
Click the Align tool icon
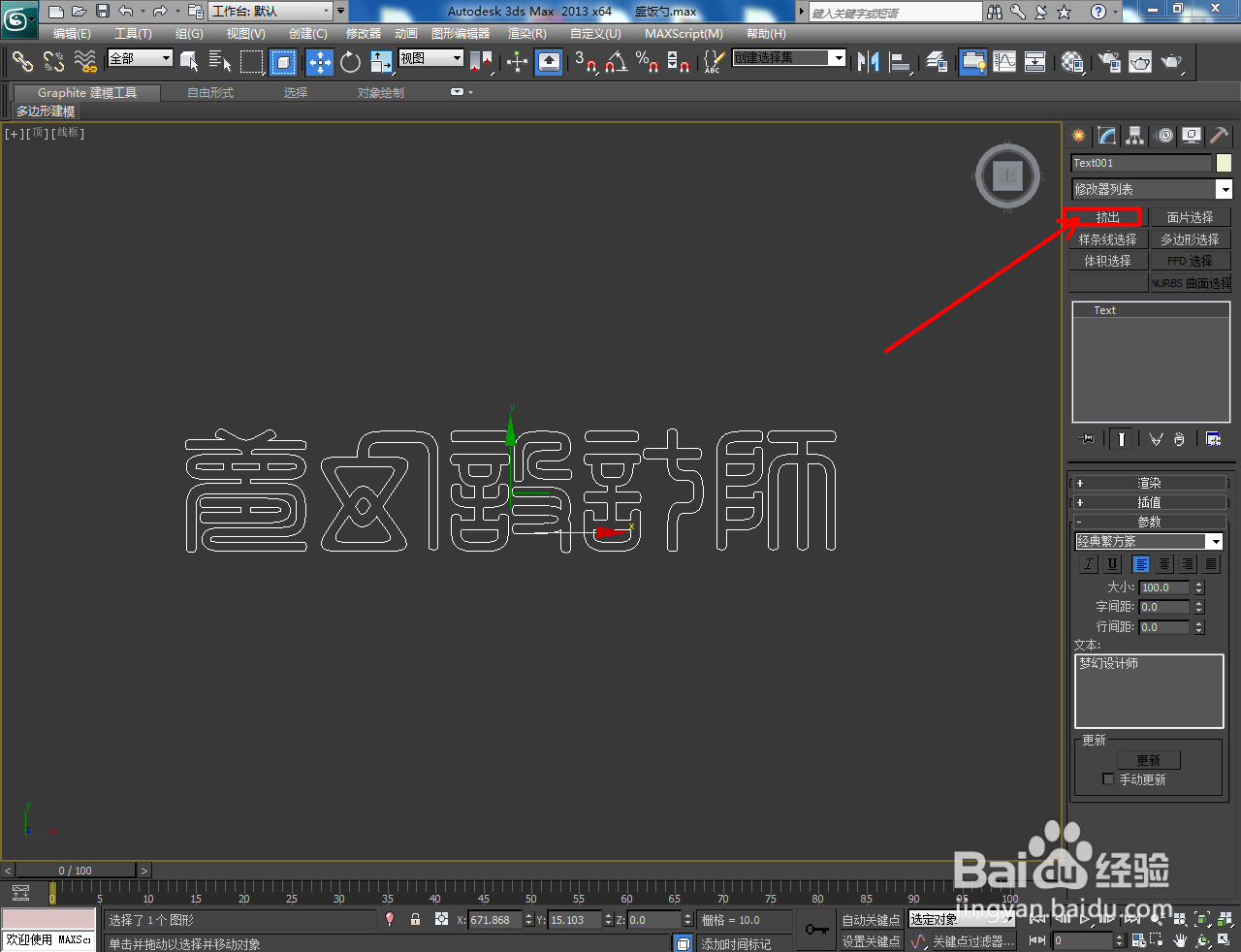[x=901, y=62]
